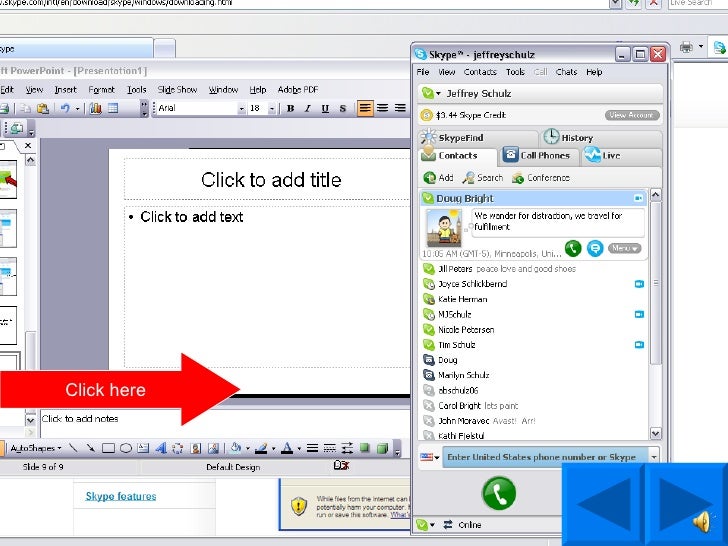The image size is (728, 546).
Task: Toggle Bold formatting
Action: click(291, 108)
